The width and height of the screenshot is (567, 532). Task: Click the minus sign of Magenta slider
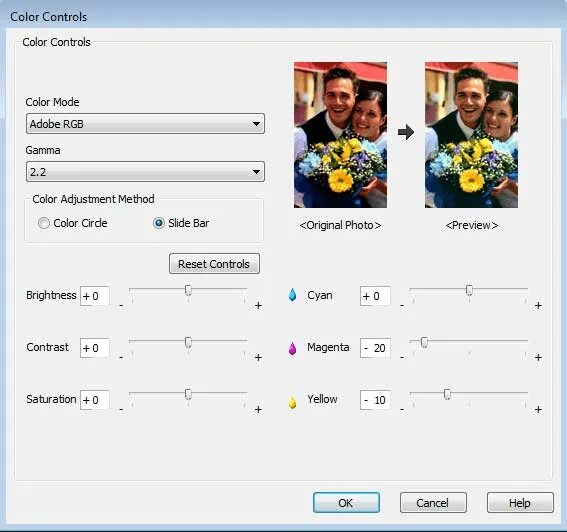pos(402,358)
